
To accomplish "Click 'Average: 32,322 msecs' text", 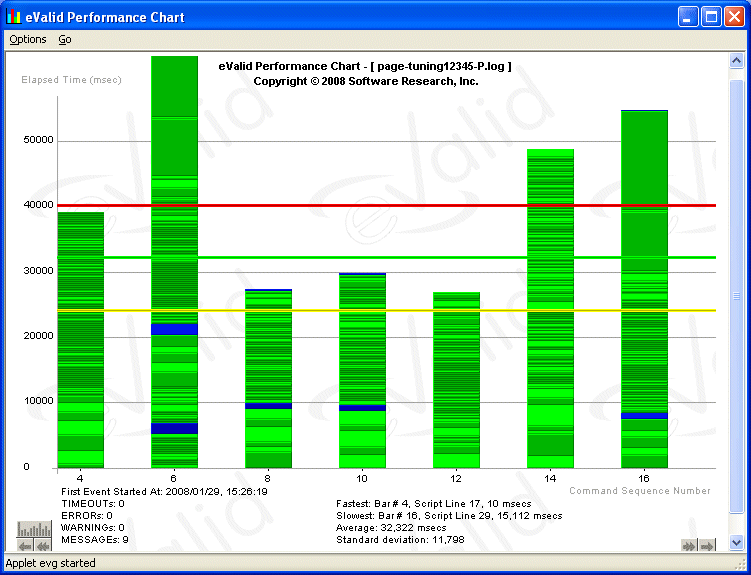I will [x=391, y=528].
